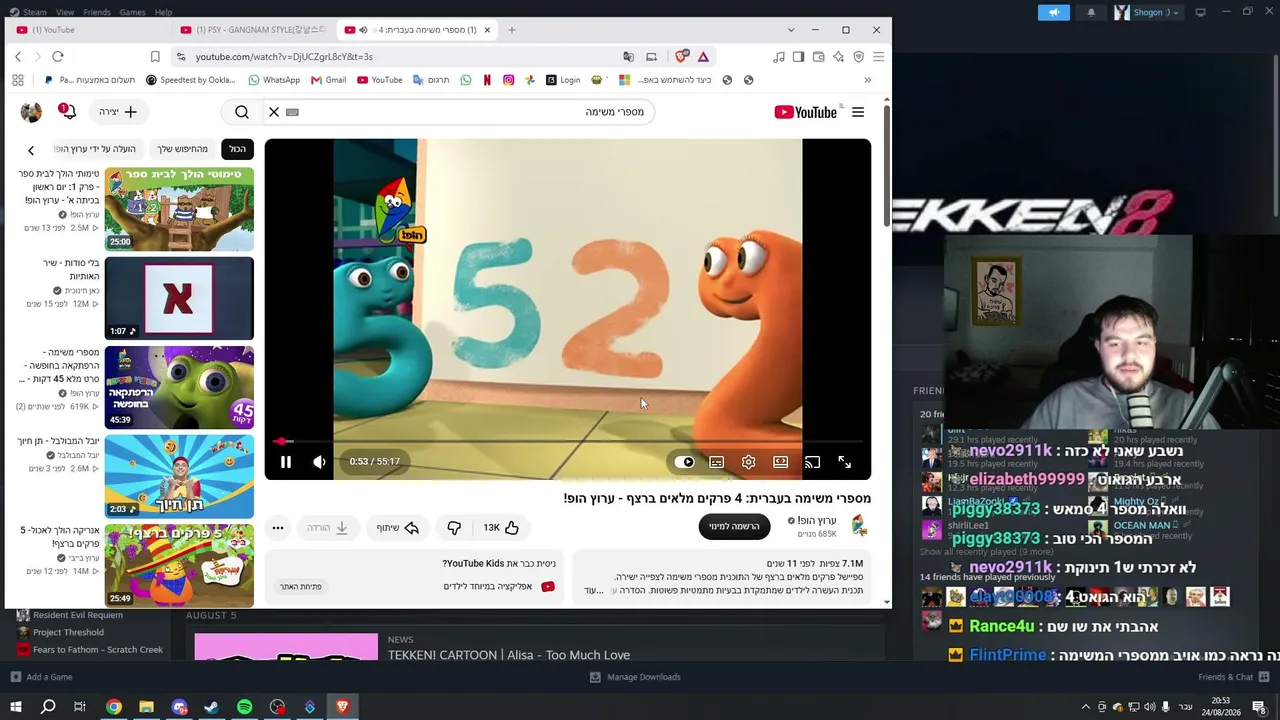1280x720 pixels.
Task: Open the three-dot more actions menu
Action: [278, 527]
